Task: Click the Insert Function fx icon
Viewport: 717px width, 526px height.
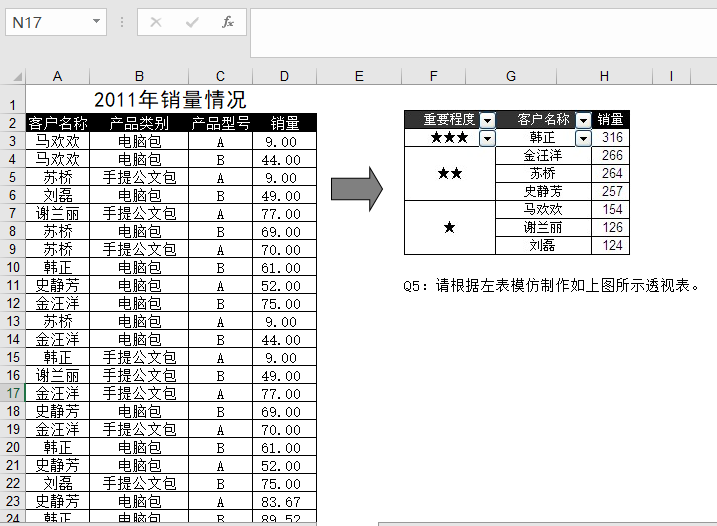Action: [x=227, y=22]
